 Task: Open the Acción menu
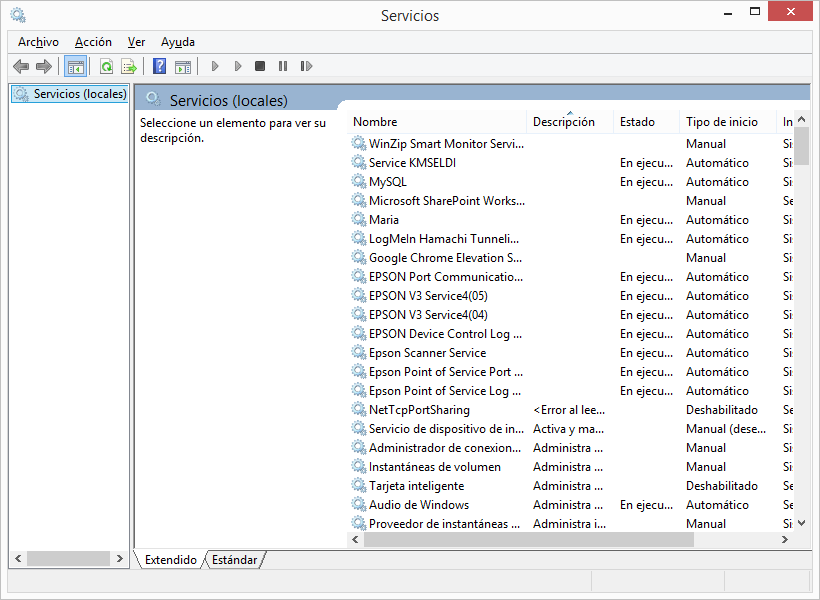tap(93, 42)
